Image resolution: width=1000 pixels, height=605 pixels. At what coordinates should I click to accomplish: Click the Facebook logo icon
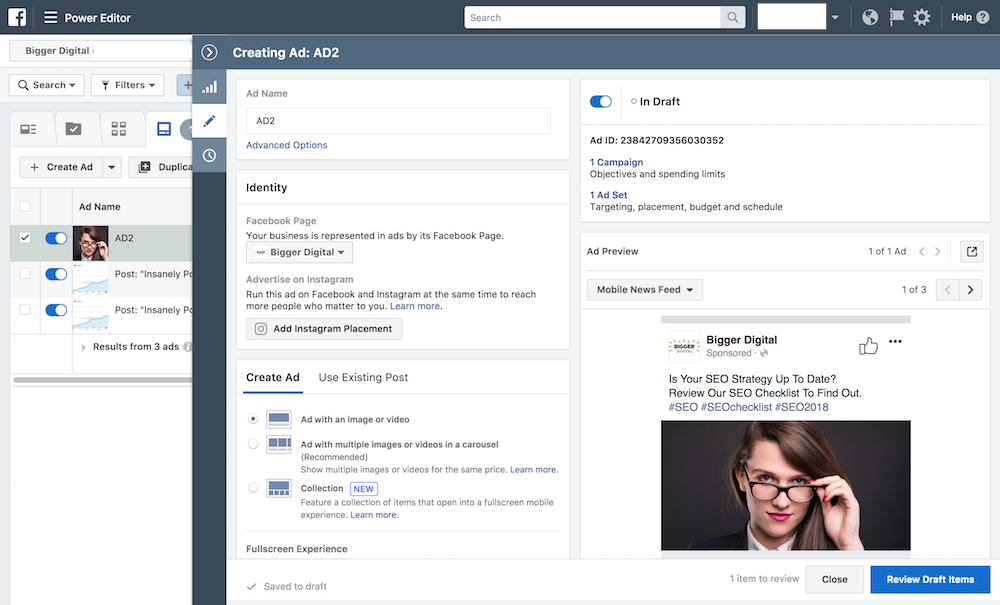[17, 17]
